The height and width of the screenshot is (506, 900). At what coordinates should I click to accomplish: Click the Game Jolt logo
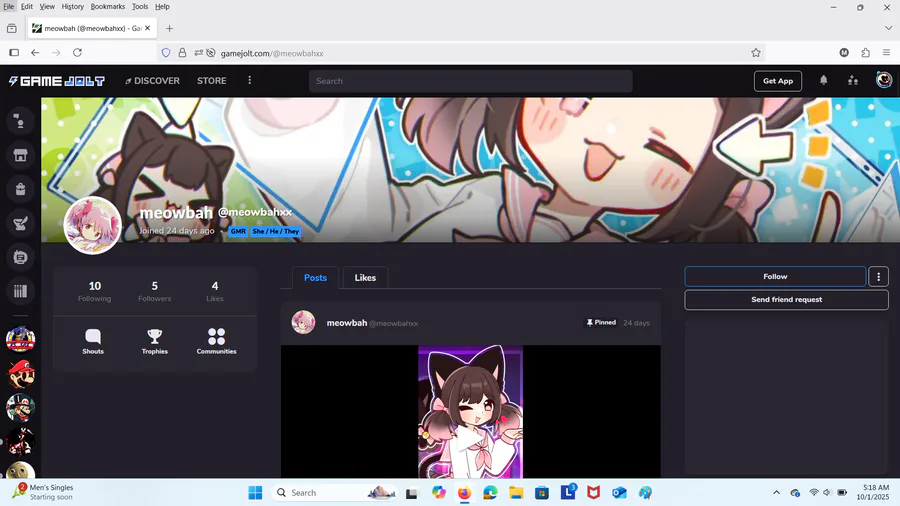tap(56, 81)
